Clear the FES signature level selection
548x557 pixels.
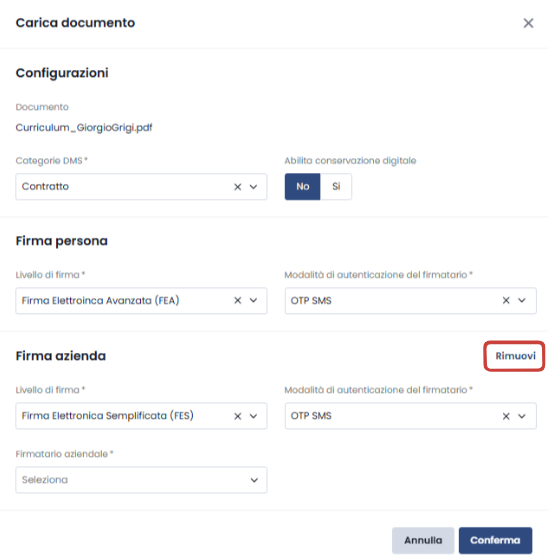click(x=238, y=416)
